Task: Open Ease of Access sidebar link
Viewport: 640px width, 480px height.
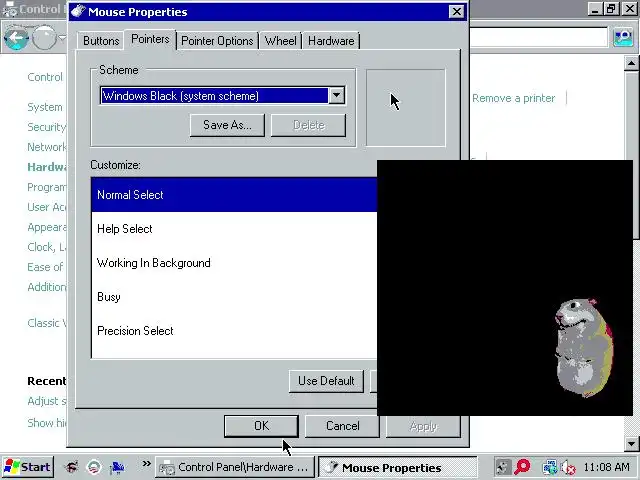Action: pos(45,267)
